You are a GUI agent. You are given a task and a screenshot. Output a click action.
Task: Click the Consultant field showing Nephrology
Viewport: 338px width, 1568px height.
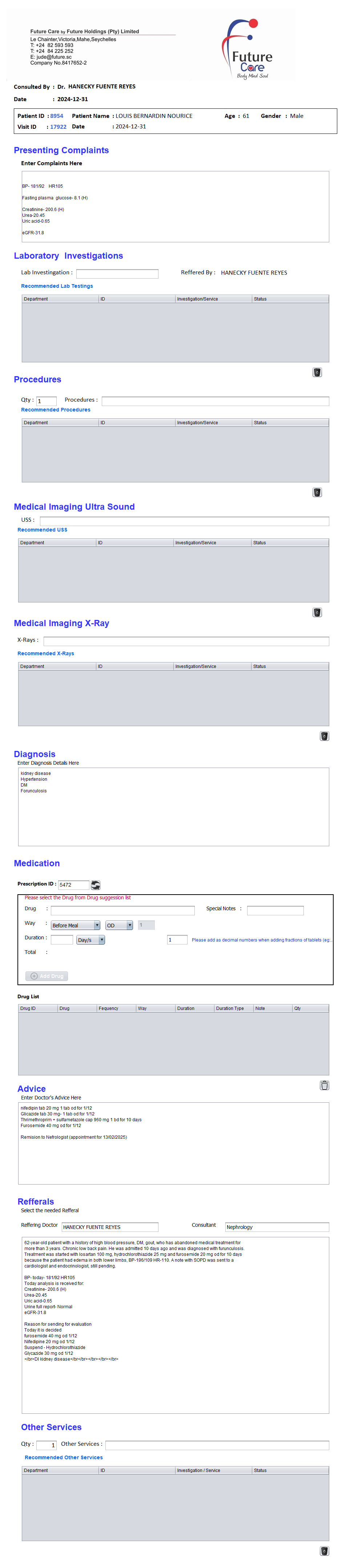(x=277, y=1226)
